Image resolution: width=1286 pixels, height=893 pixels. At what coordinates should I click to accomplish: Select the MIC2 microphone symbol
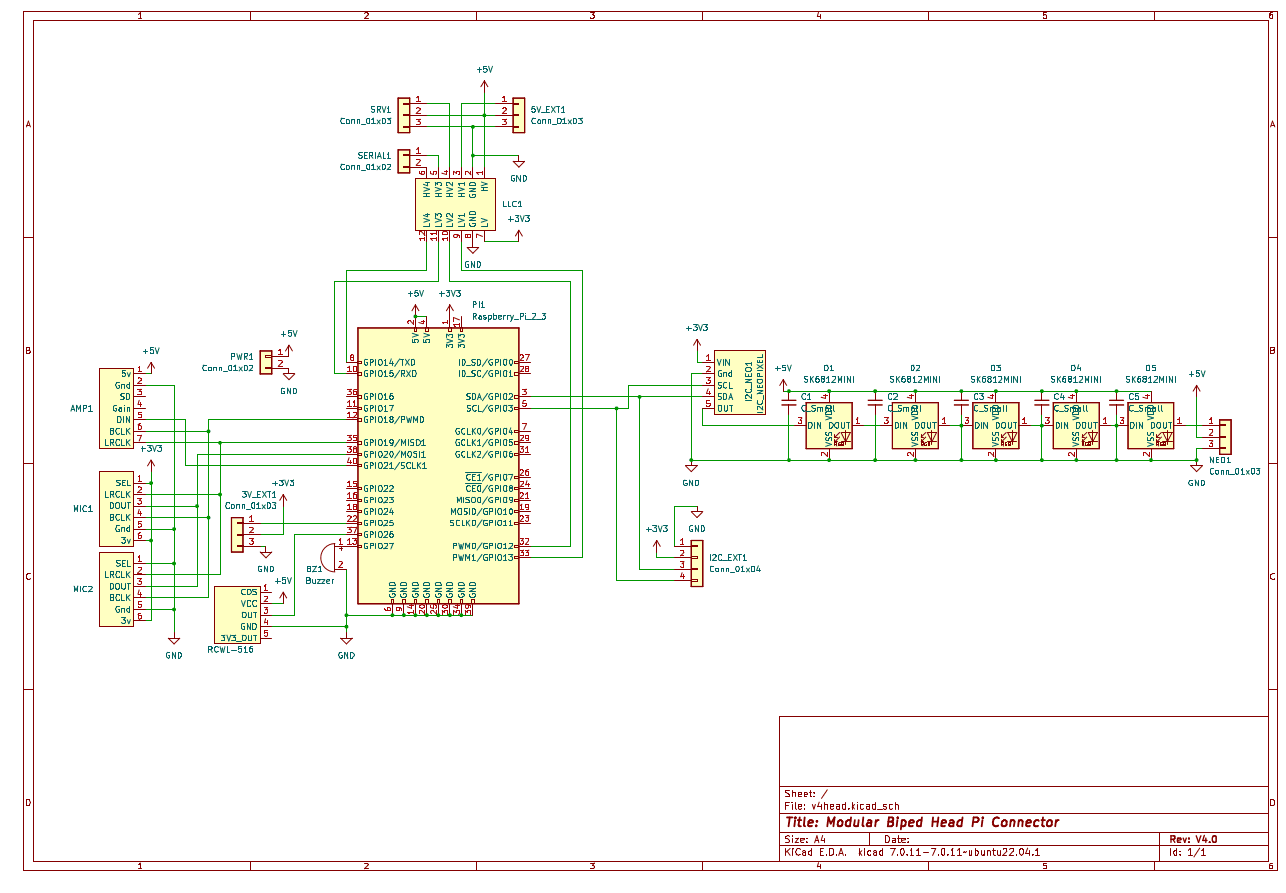tap(117, 589)
